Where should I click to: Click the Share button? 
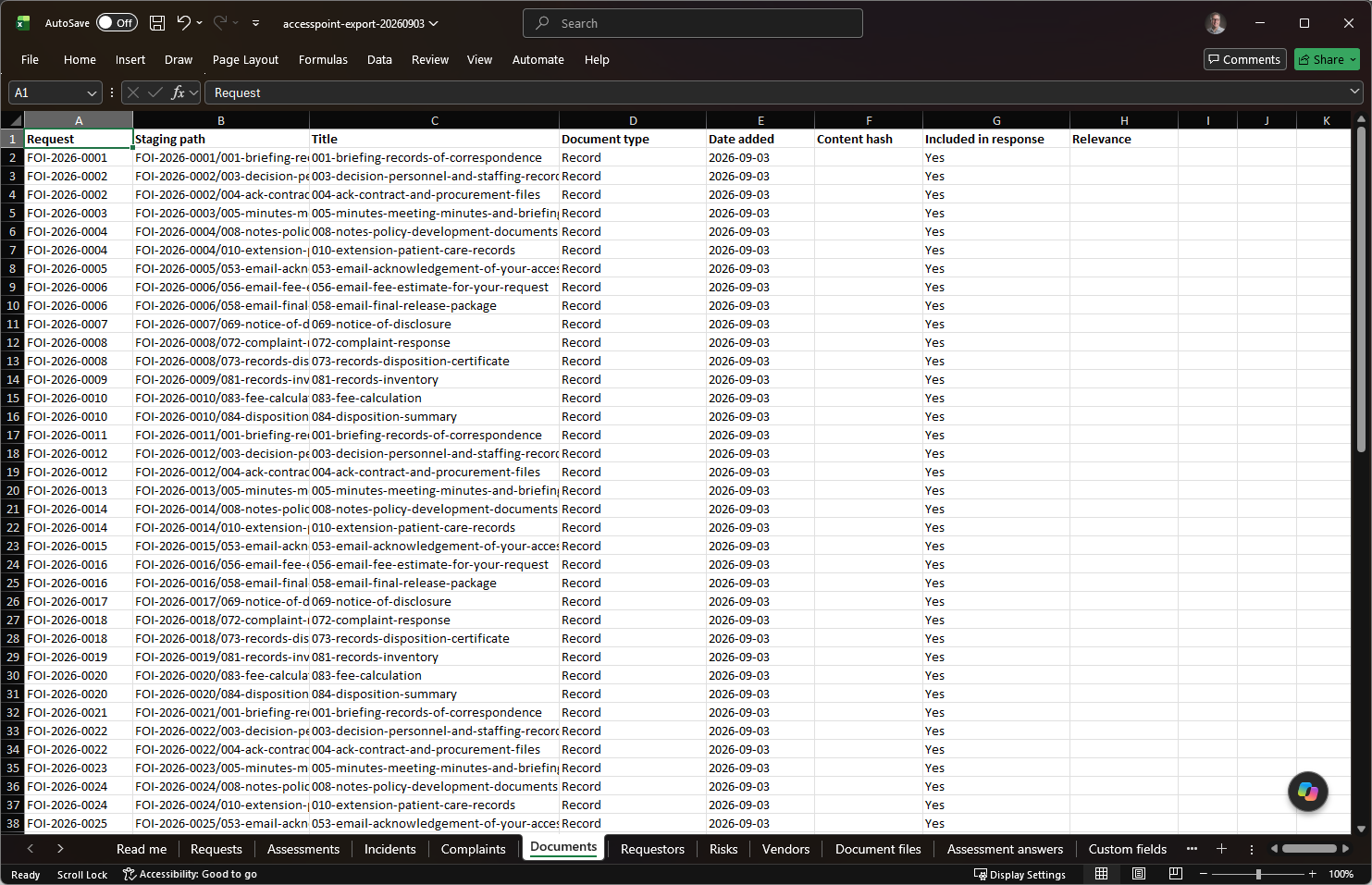coord(1327,59)
